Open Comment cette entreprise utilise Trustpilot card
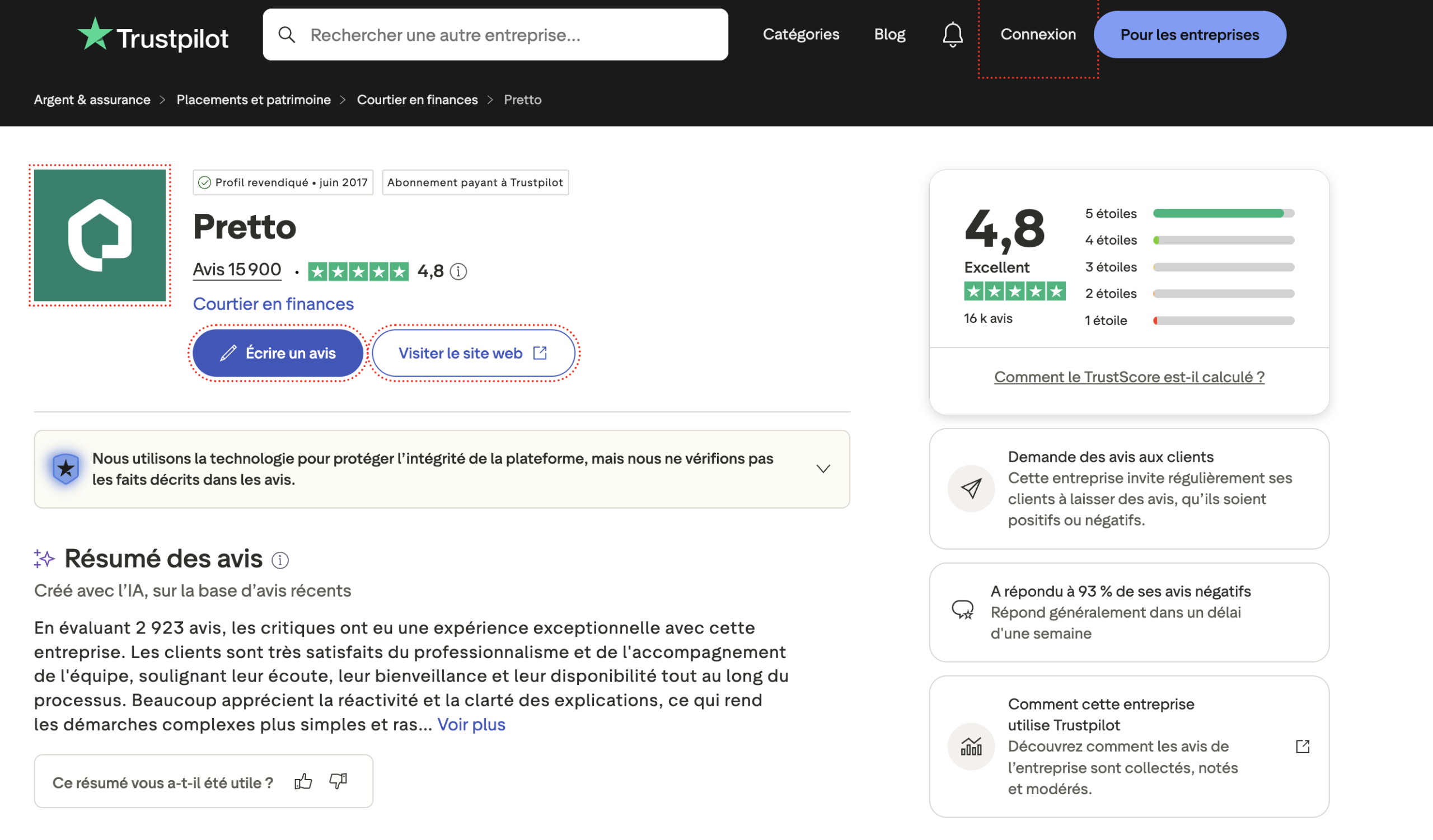 point(1129,746)
